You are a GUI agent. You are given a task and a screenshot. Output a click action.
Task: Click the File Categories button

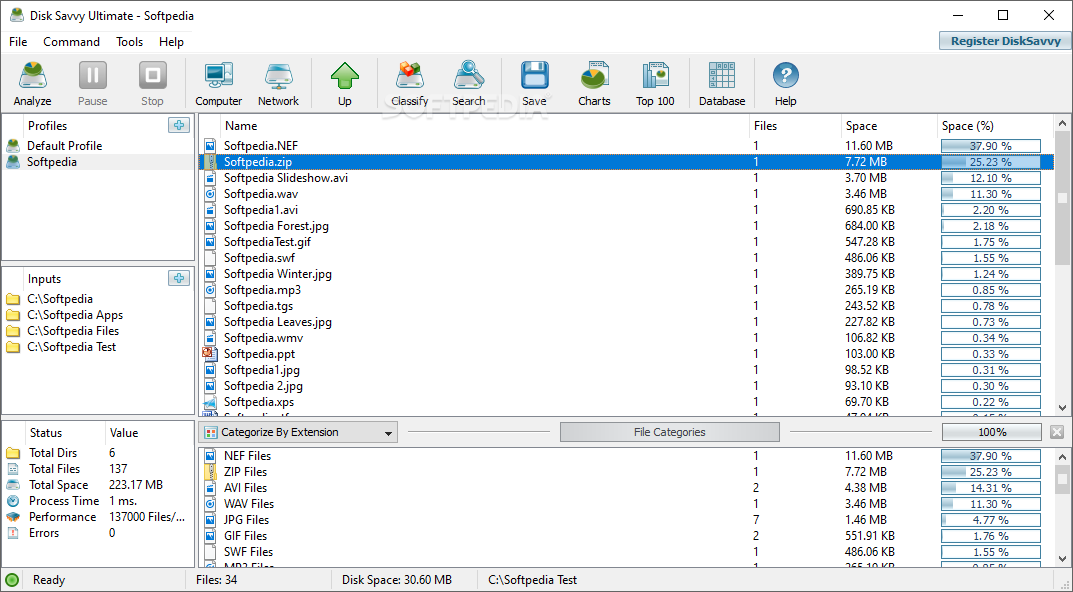(x=669, y=432)
